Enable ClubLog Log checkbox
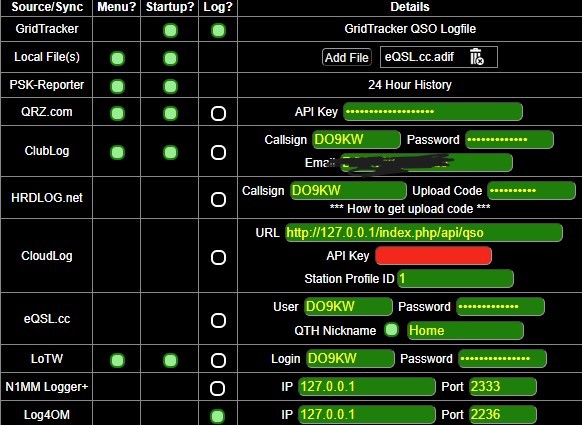 tap(218, 152)
